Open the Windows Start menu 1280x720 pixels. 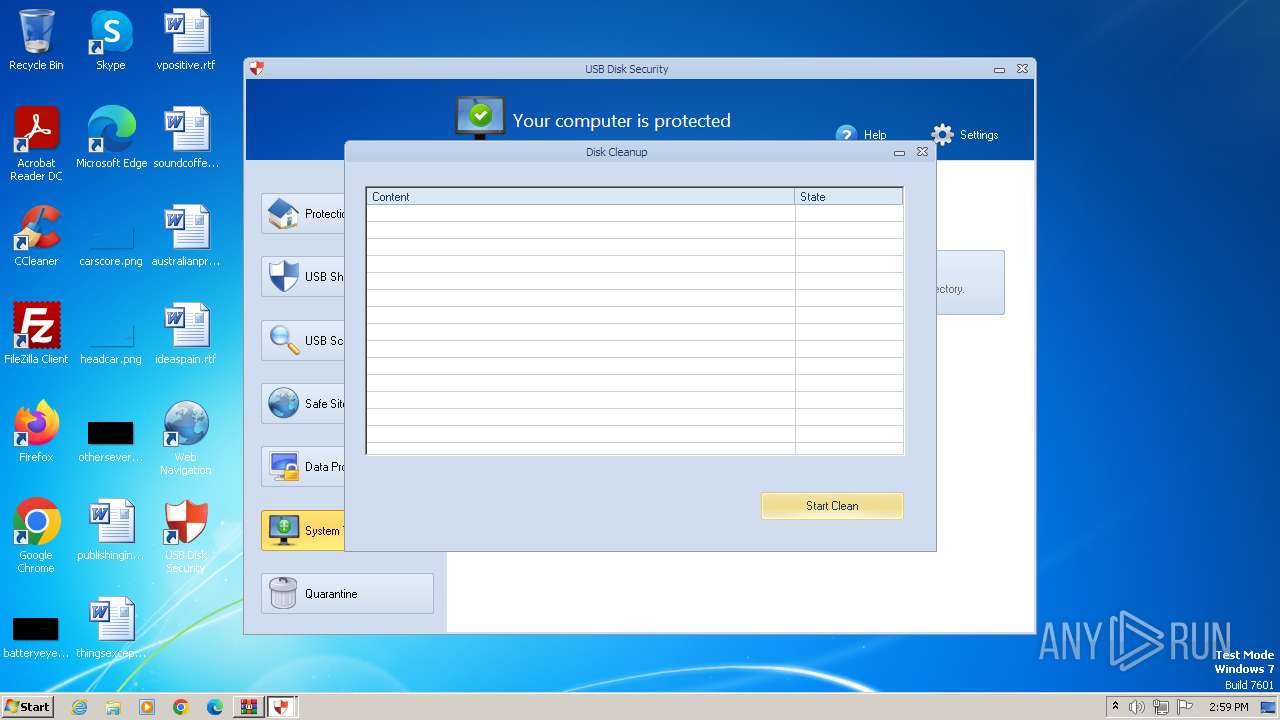[x=27, y=707]
